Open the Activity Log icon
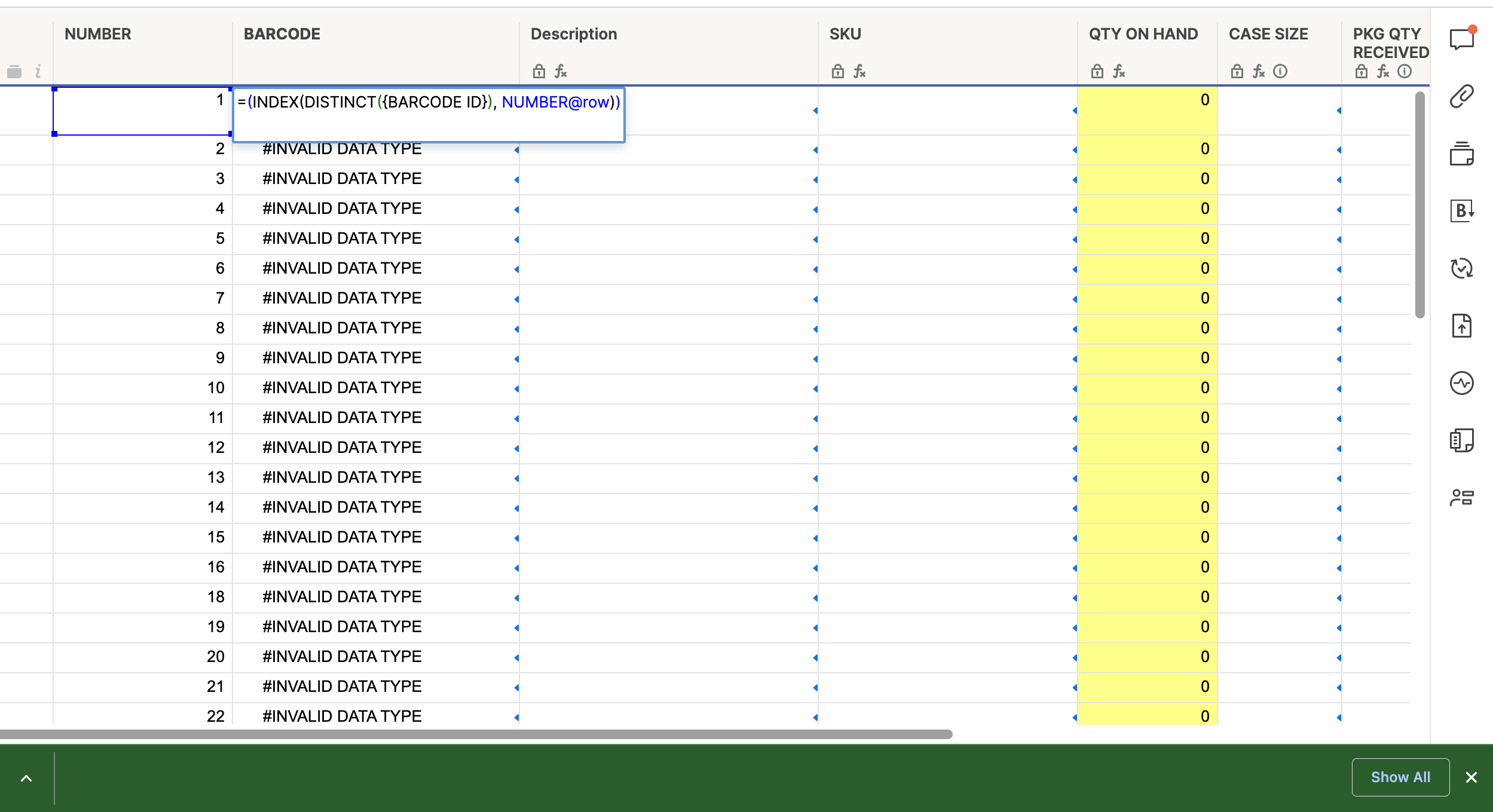 coord(1462,383)
